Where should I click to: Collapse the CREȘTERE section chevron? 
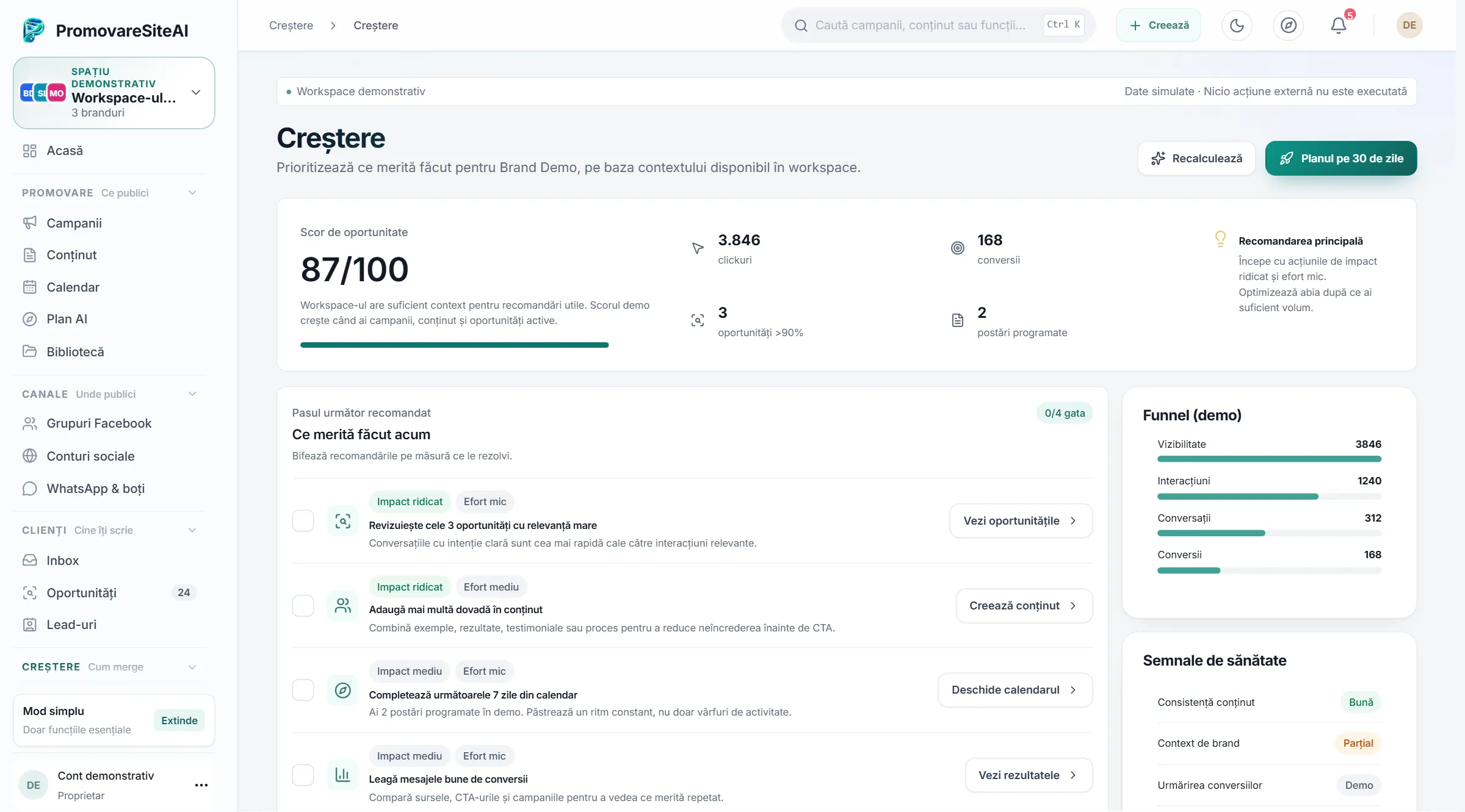(x=192, y=667)
